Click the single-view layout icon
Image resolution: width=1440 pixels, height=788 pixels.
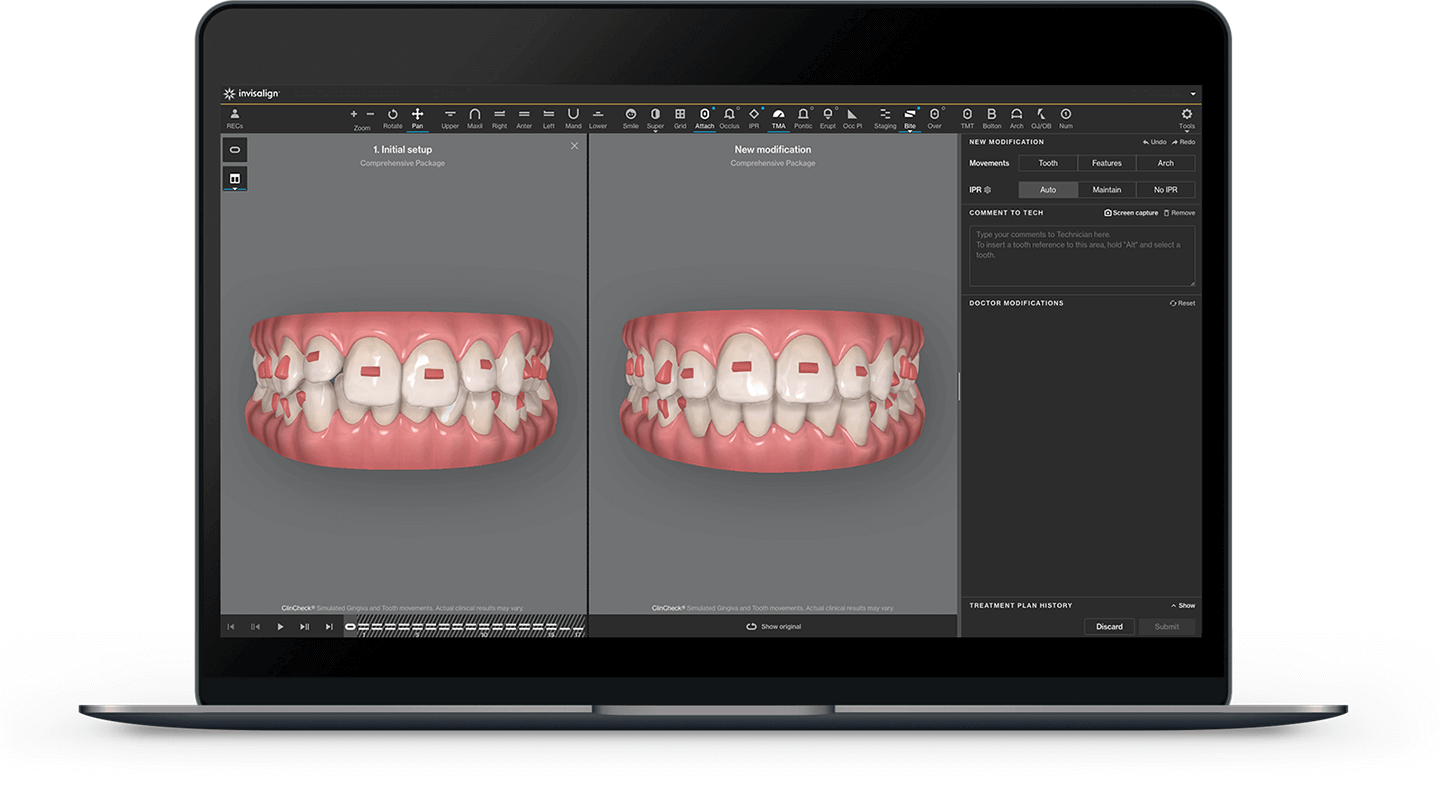[x=235, y=149]
